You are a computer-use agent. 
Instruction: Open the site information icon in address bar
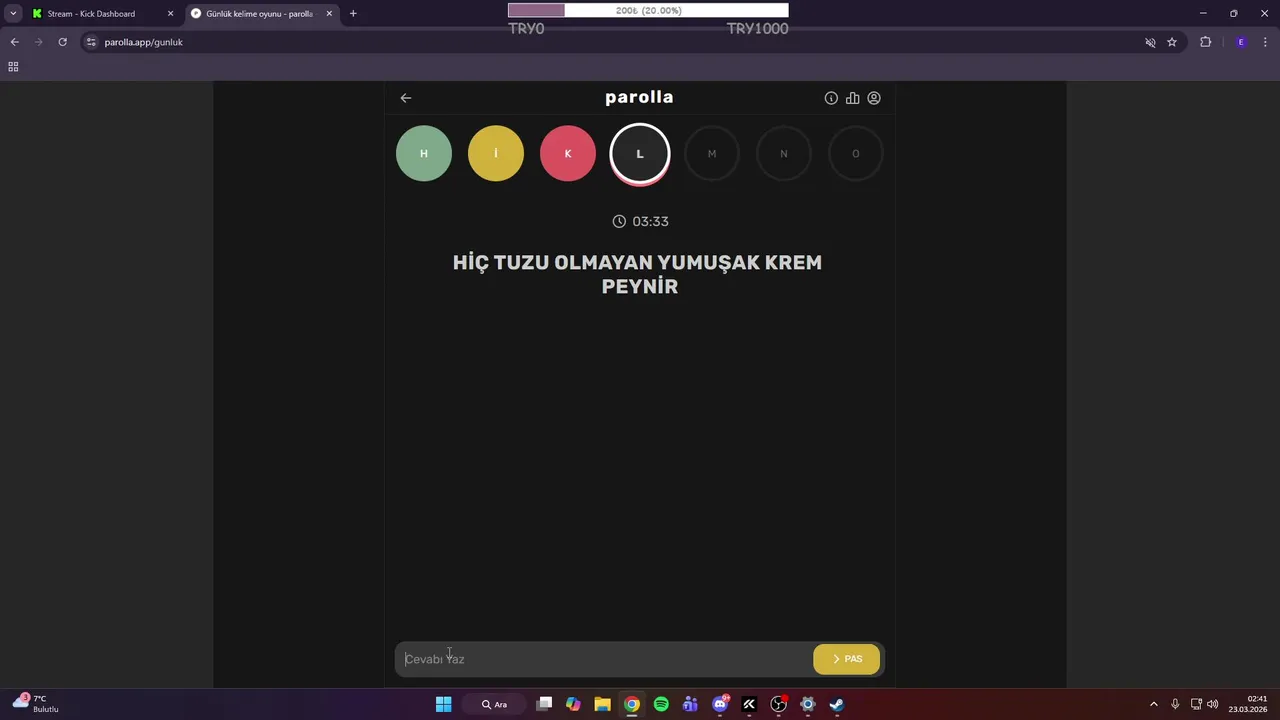(x=91, y=42)
